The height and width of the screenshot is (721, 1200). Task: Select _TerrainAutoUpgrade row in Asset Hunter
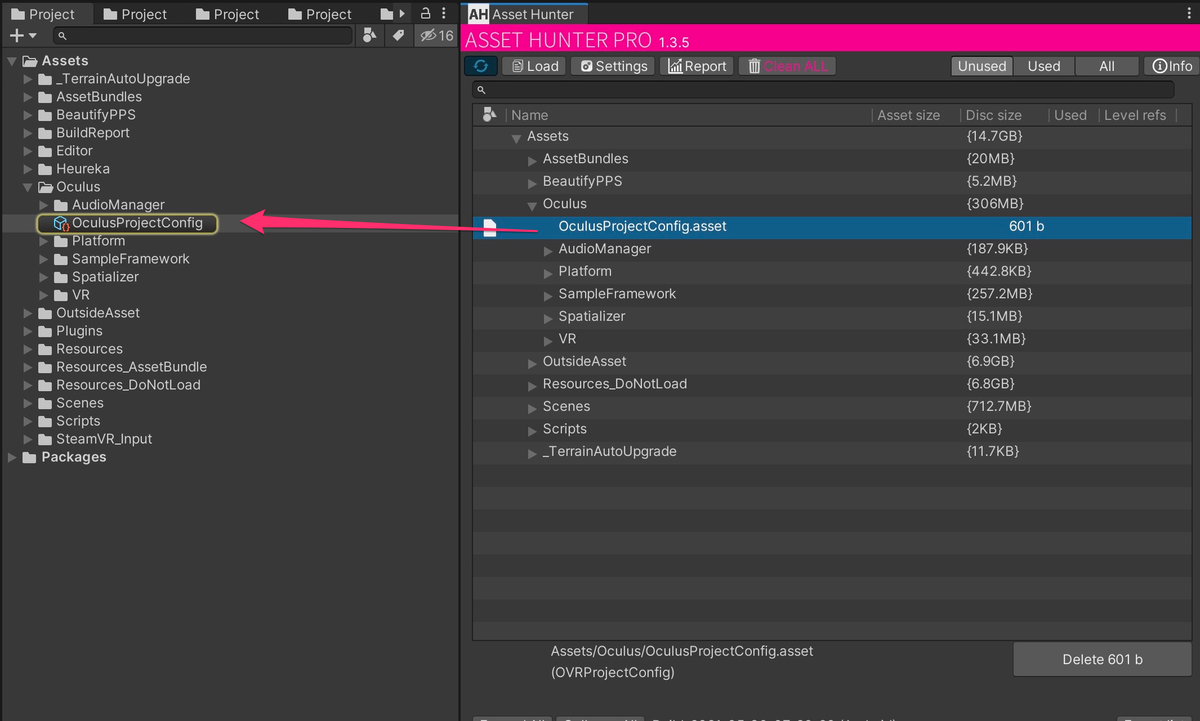[833, 452]
